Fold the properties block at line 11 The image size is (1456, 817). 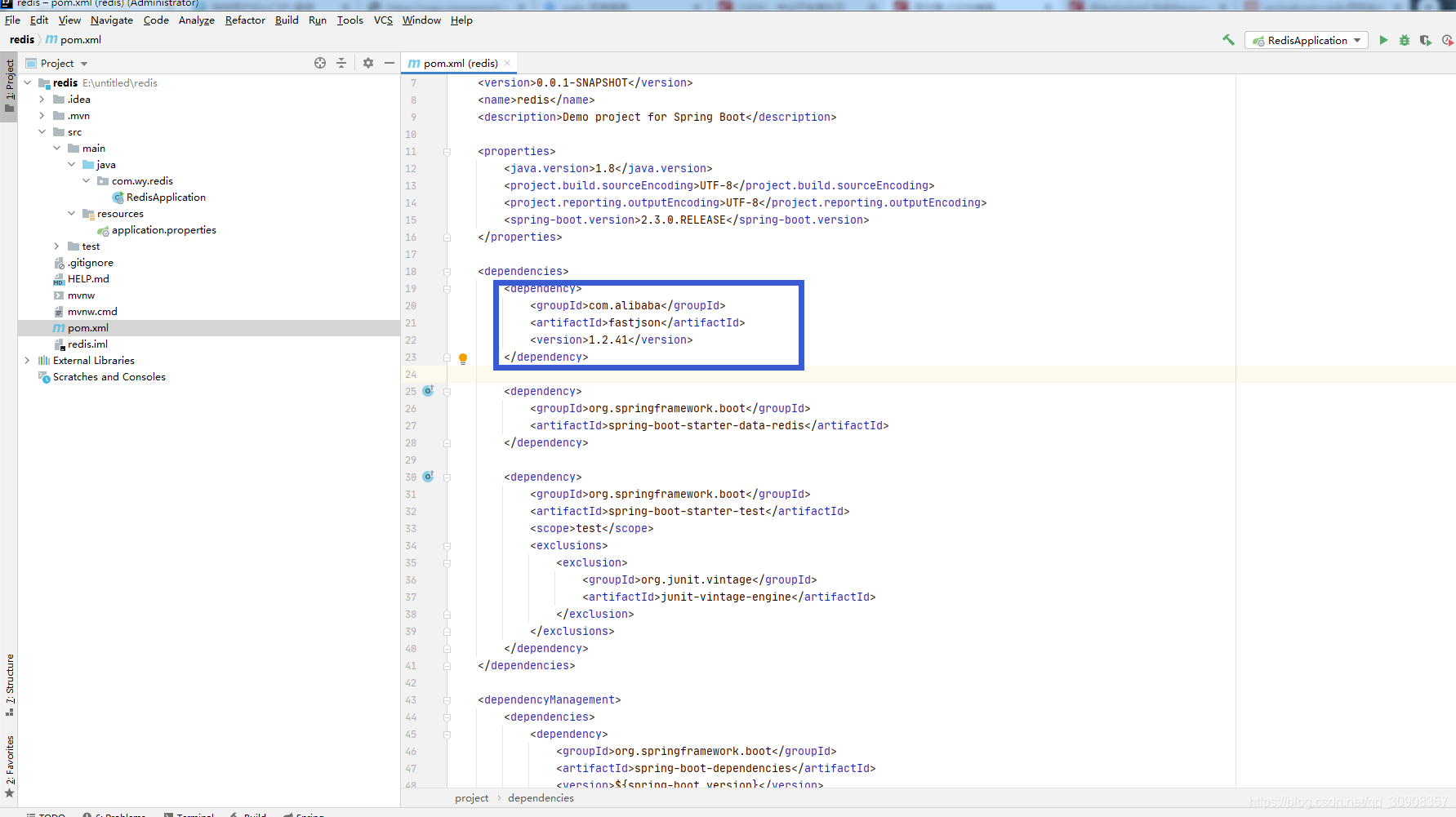[x=447, y=152]
